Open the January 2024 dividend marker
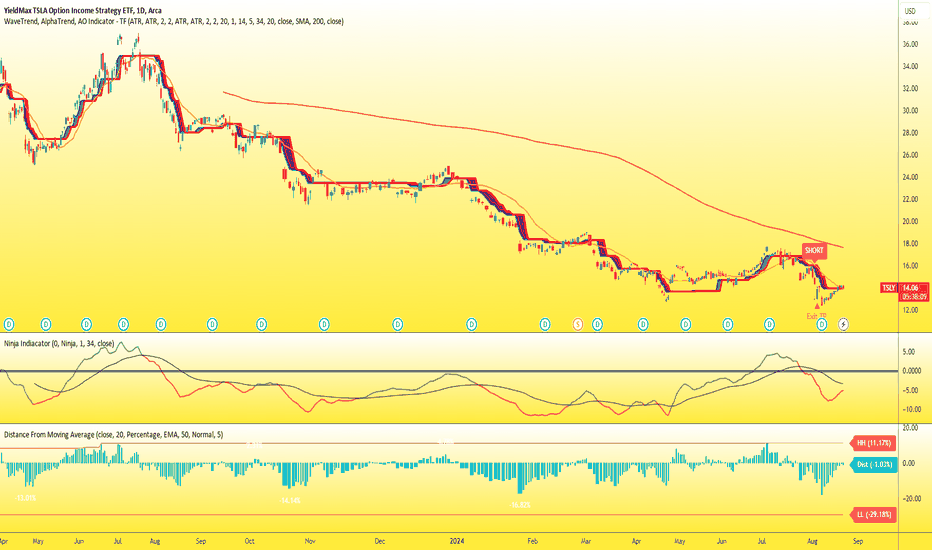Image resolution: width=932 pixels, height=550 pixels. (x=471, y=325)
